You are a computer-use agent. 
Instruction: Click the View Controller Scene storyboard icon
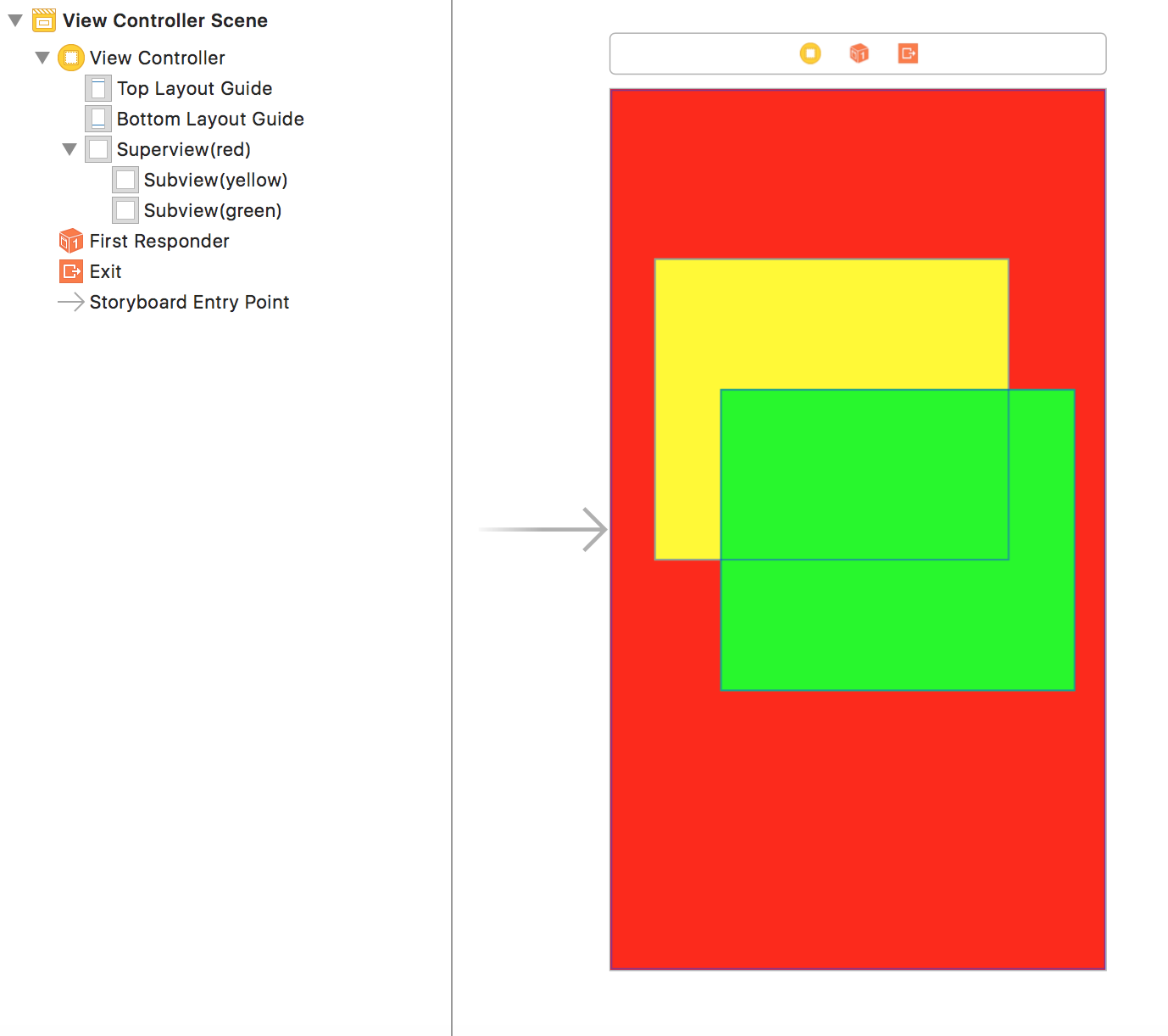(x=44, y=20)
